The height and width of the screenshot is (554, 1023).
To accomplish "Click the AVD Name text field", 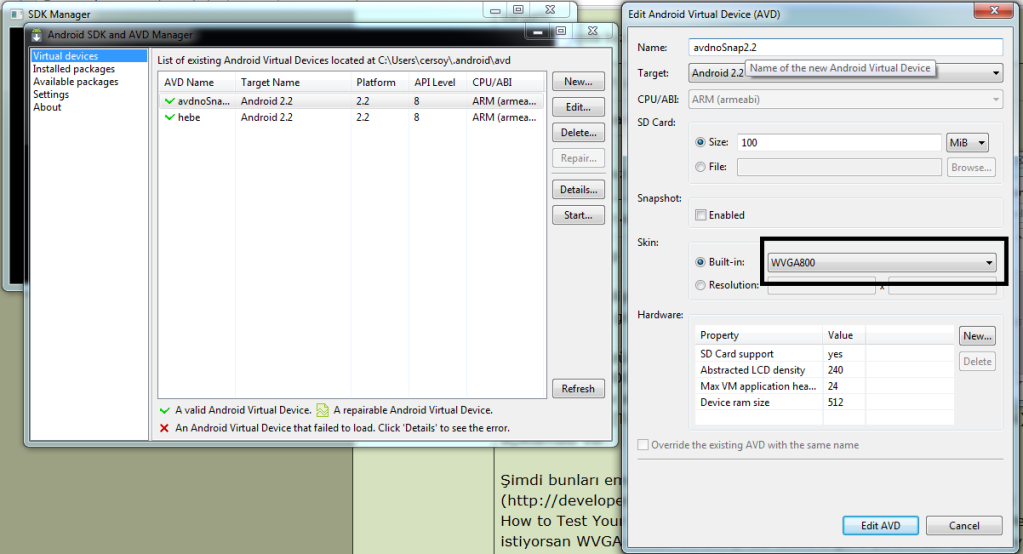I will click(x=845, y=47).
